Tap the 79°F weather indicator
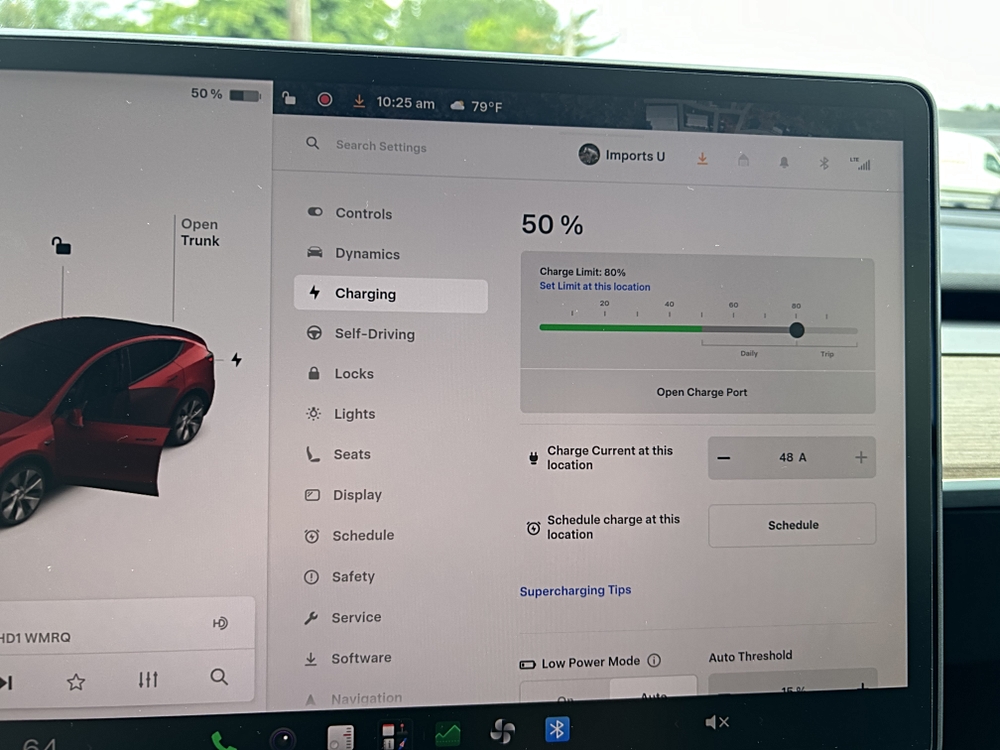This screenshot has height=750, width=1000. tap(476, 106)
